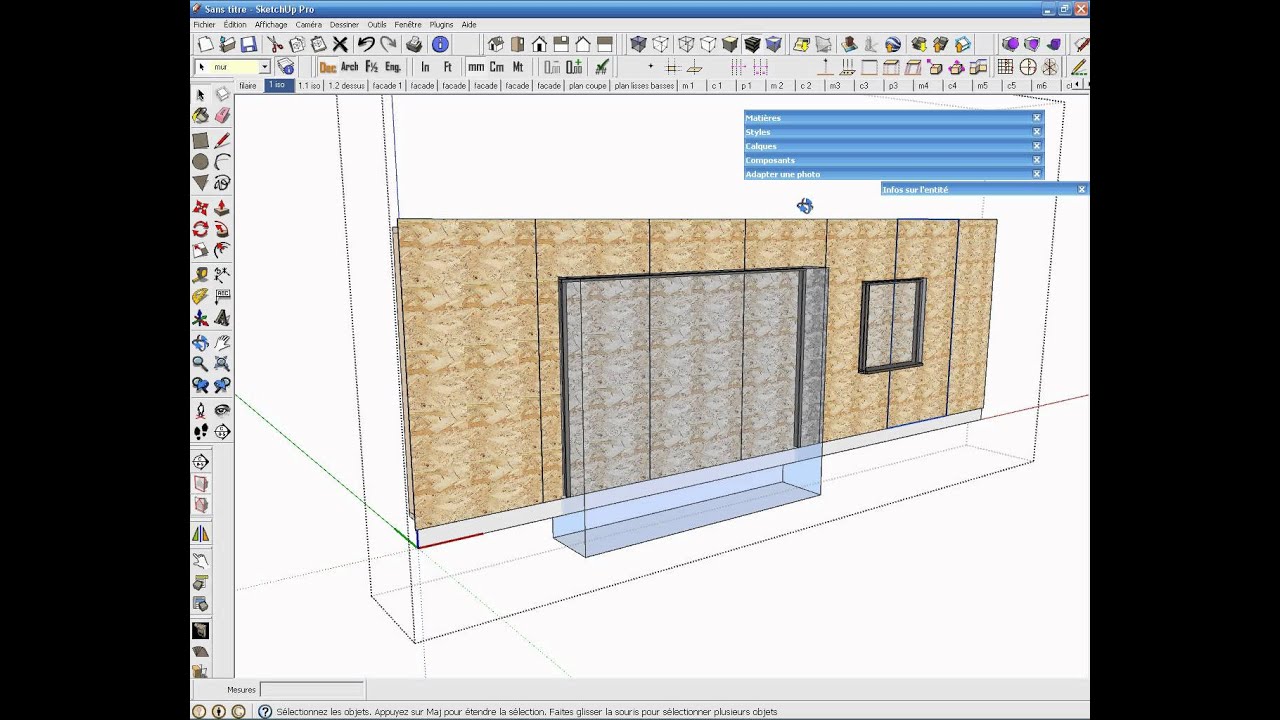Open the Fichier menu

[x=204, y=24]
